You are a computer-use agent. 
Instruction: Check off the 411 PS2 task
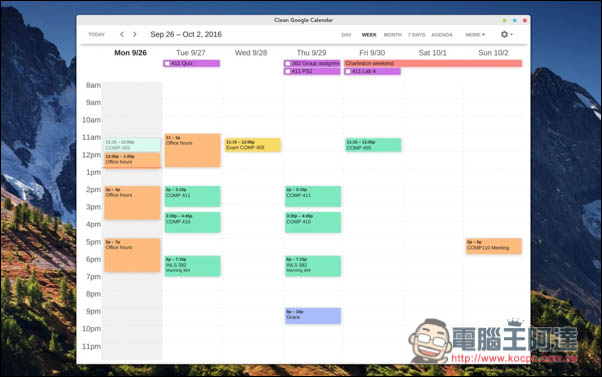288,72
